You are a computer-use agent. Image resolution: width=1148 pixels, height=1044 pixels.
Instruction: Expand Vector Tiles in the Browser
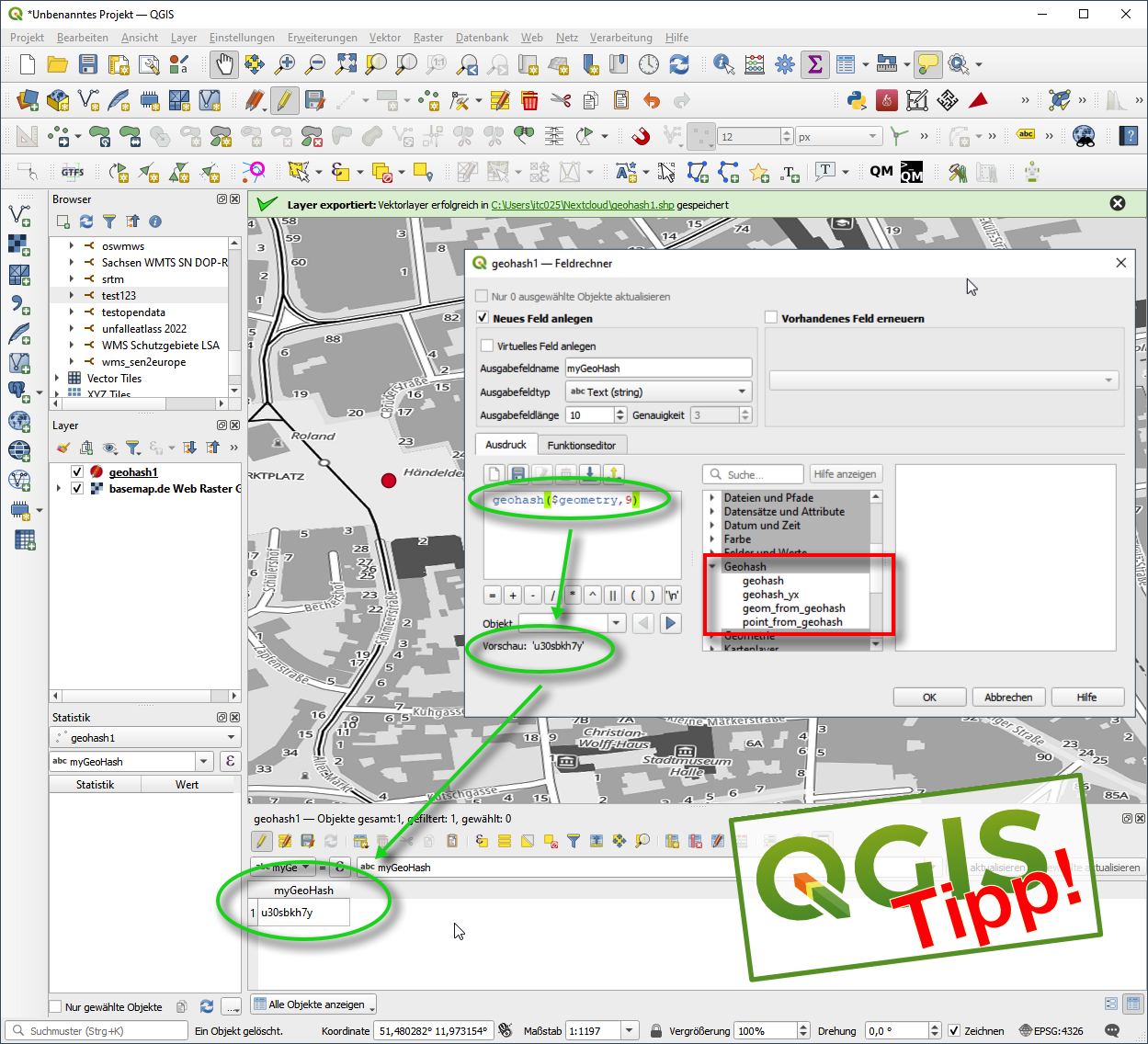click(x=57, y=378)
